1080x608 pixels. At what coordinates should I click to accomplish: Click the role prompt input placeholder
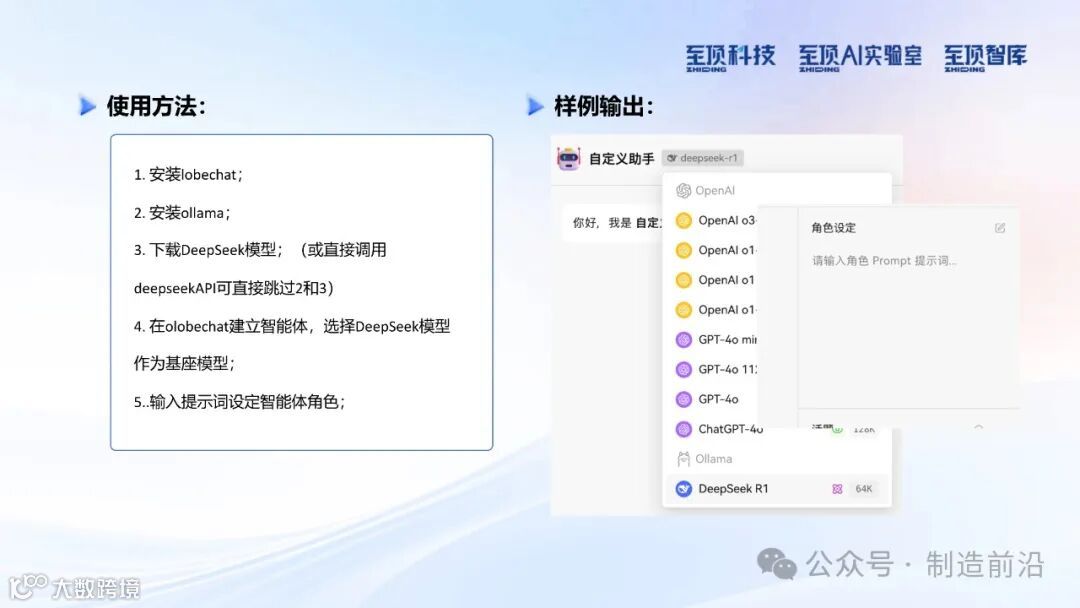pos(884,261)
